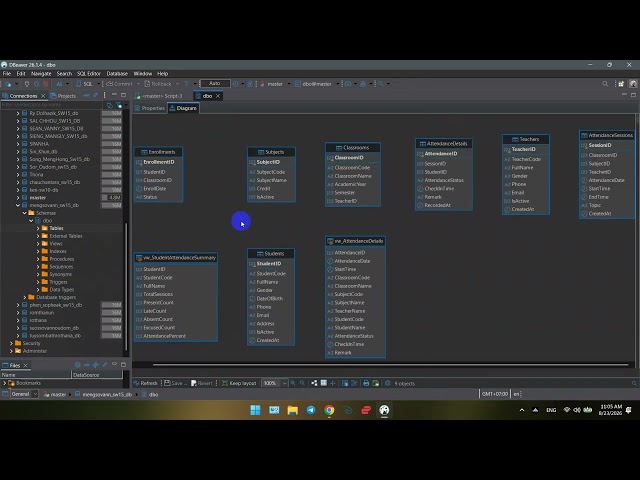Select the Diagram tab
This screenshot has width=640, height=480.
183,108
